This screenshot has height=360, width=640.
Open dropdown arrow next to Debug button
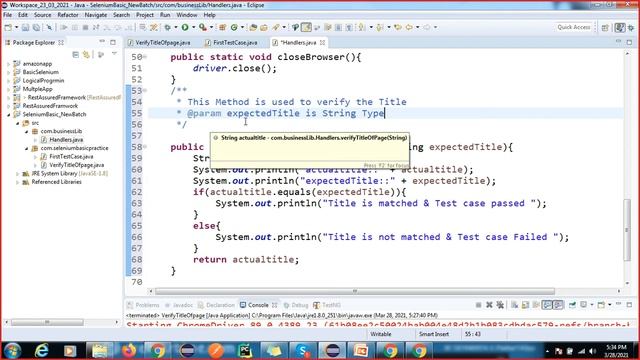pos(176,27)
